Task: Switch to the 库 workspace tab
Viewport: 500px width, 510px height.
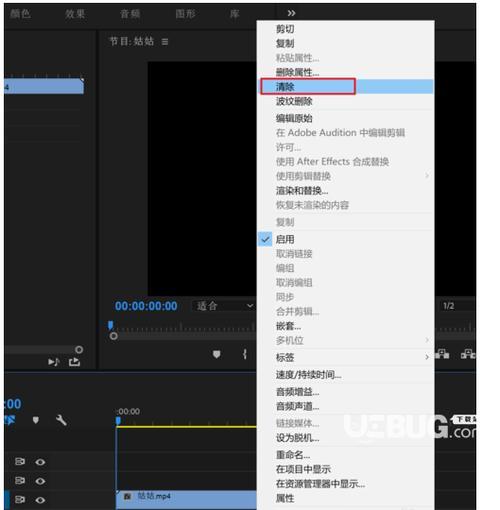Action: coord(235,14)
